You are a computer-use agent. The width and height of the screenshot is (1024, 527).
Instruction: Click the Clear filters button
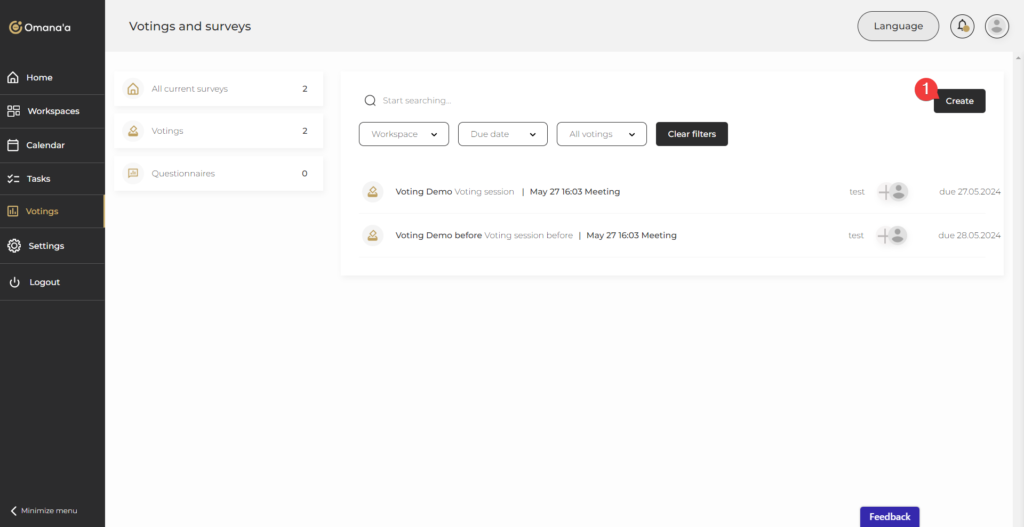coord(691,134)
